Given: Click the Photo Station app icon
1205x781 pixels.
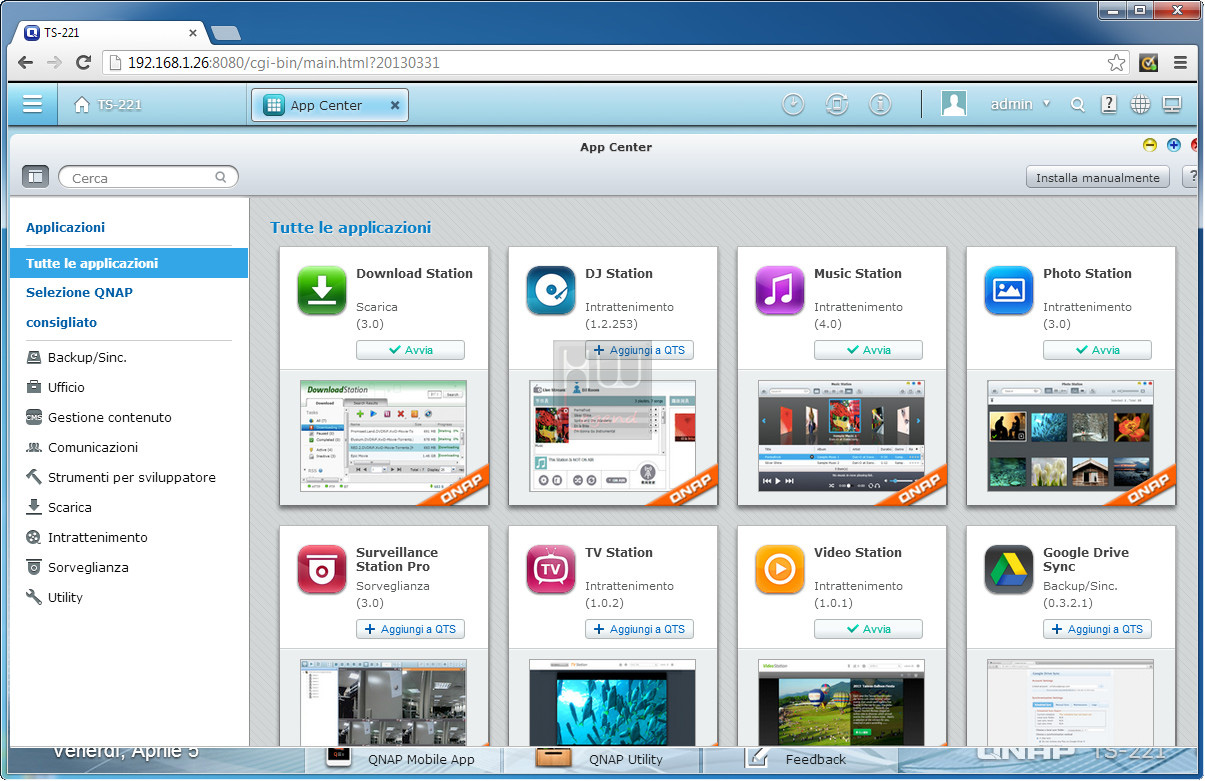Looking at the screenshot, I should (1009, 291).
